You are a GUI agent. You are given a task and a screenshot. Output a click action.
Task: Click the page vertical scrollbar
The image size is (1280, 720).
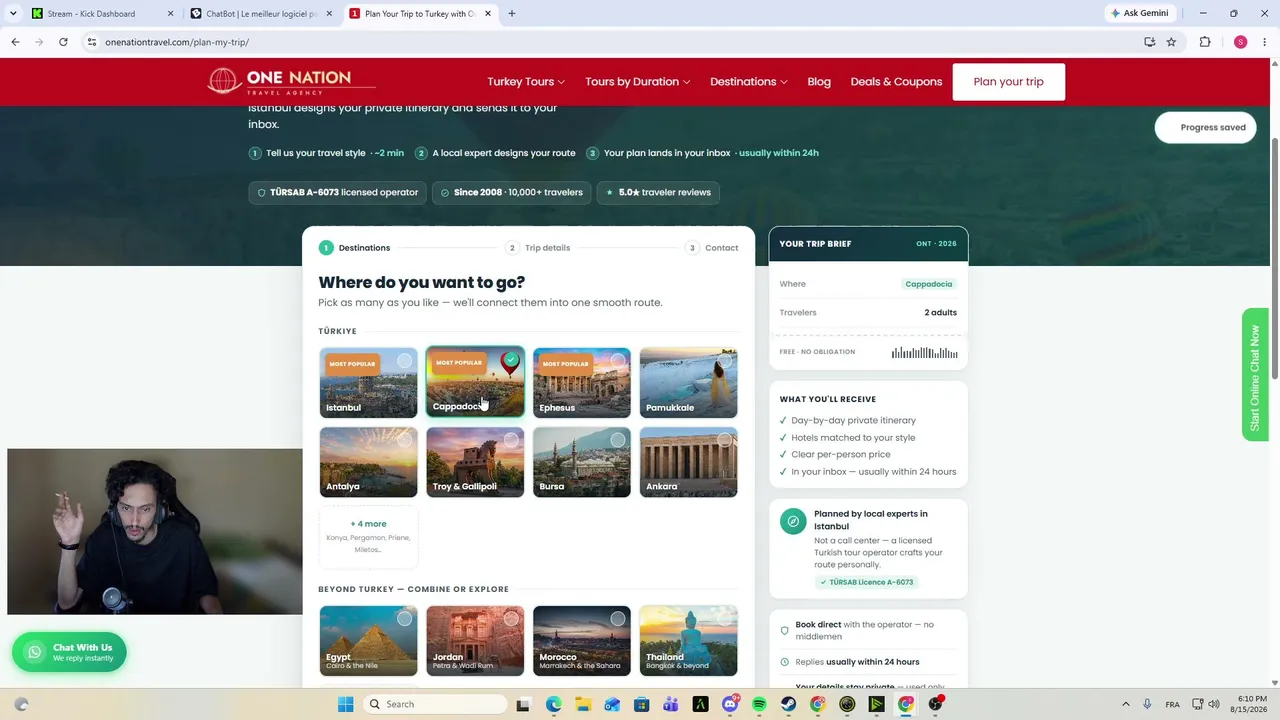[1274, 257]
